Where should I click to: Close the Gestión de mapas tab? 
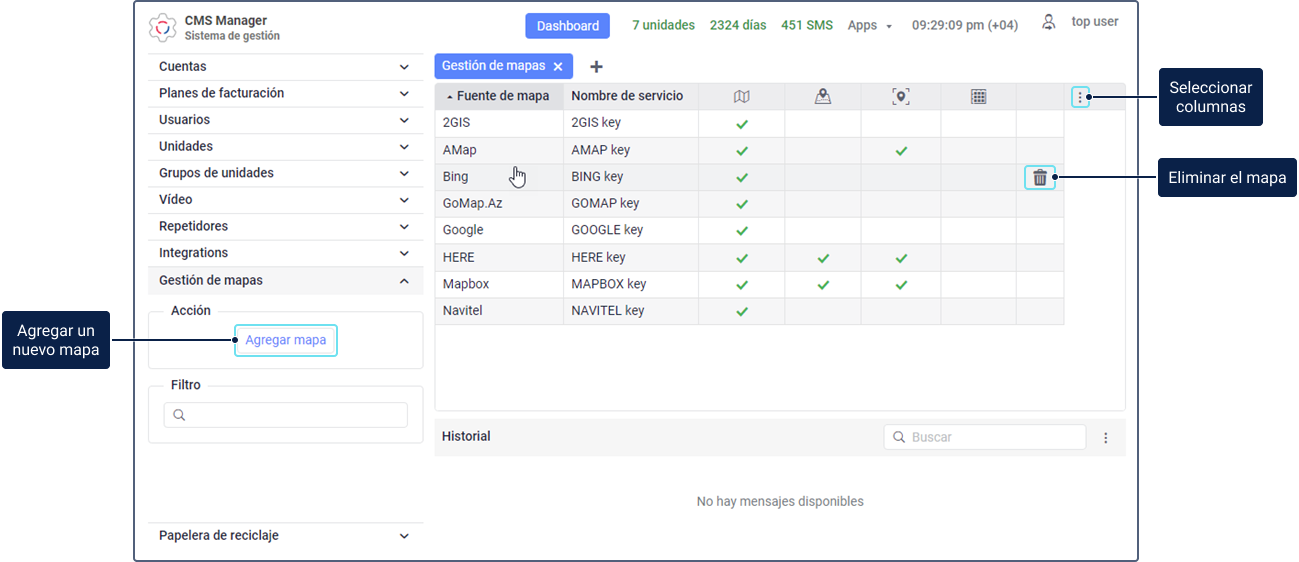point(558,67)
